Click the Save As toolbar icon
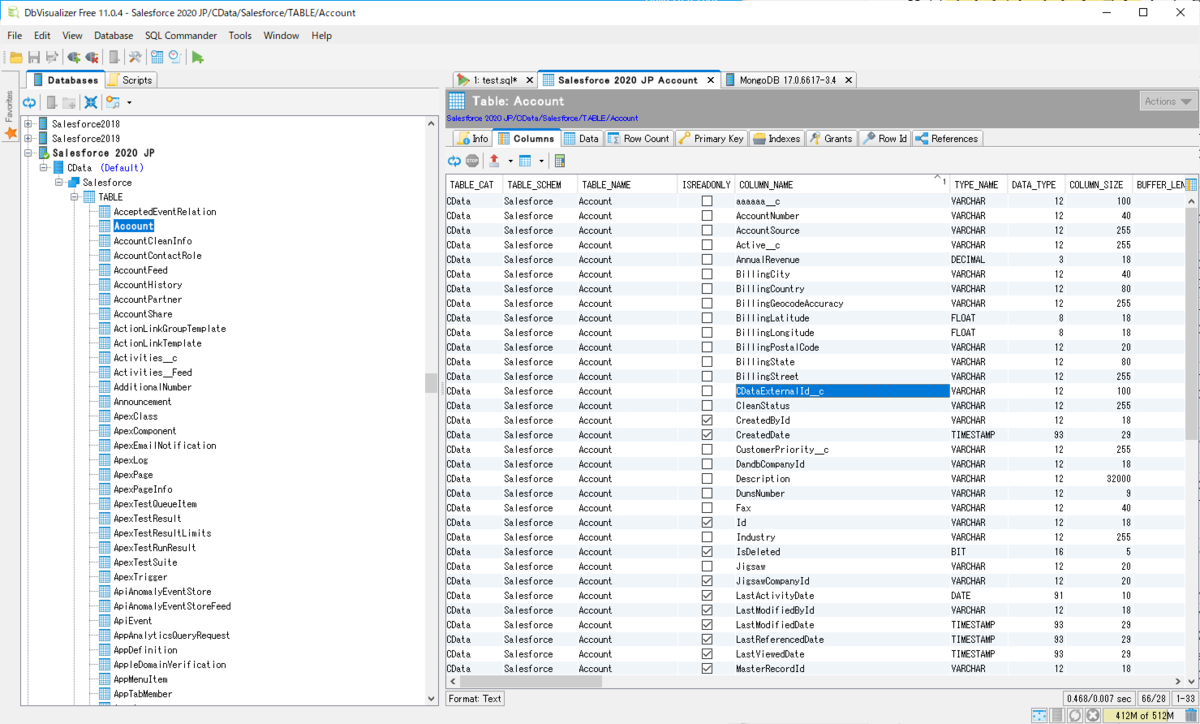1200x724 pixels. click(x=52, y=58)
